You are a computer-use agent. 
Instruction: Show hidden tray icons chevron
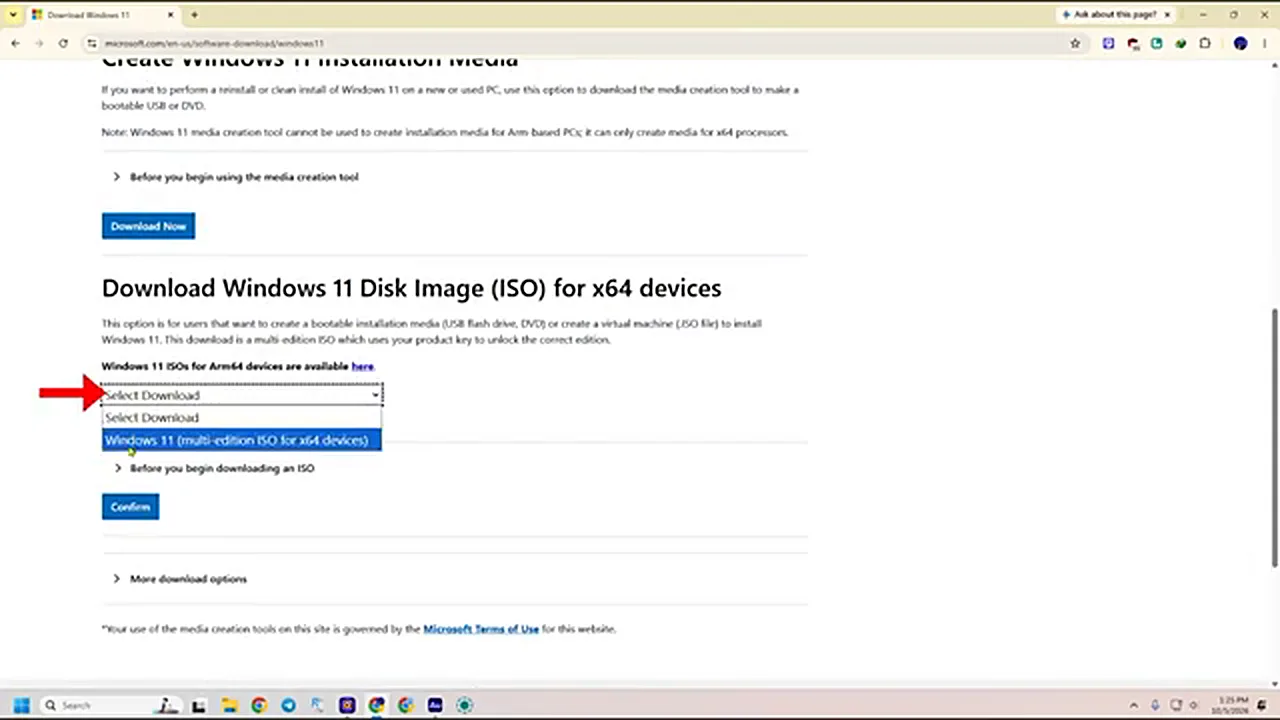(x=1134, y=705)
